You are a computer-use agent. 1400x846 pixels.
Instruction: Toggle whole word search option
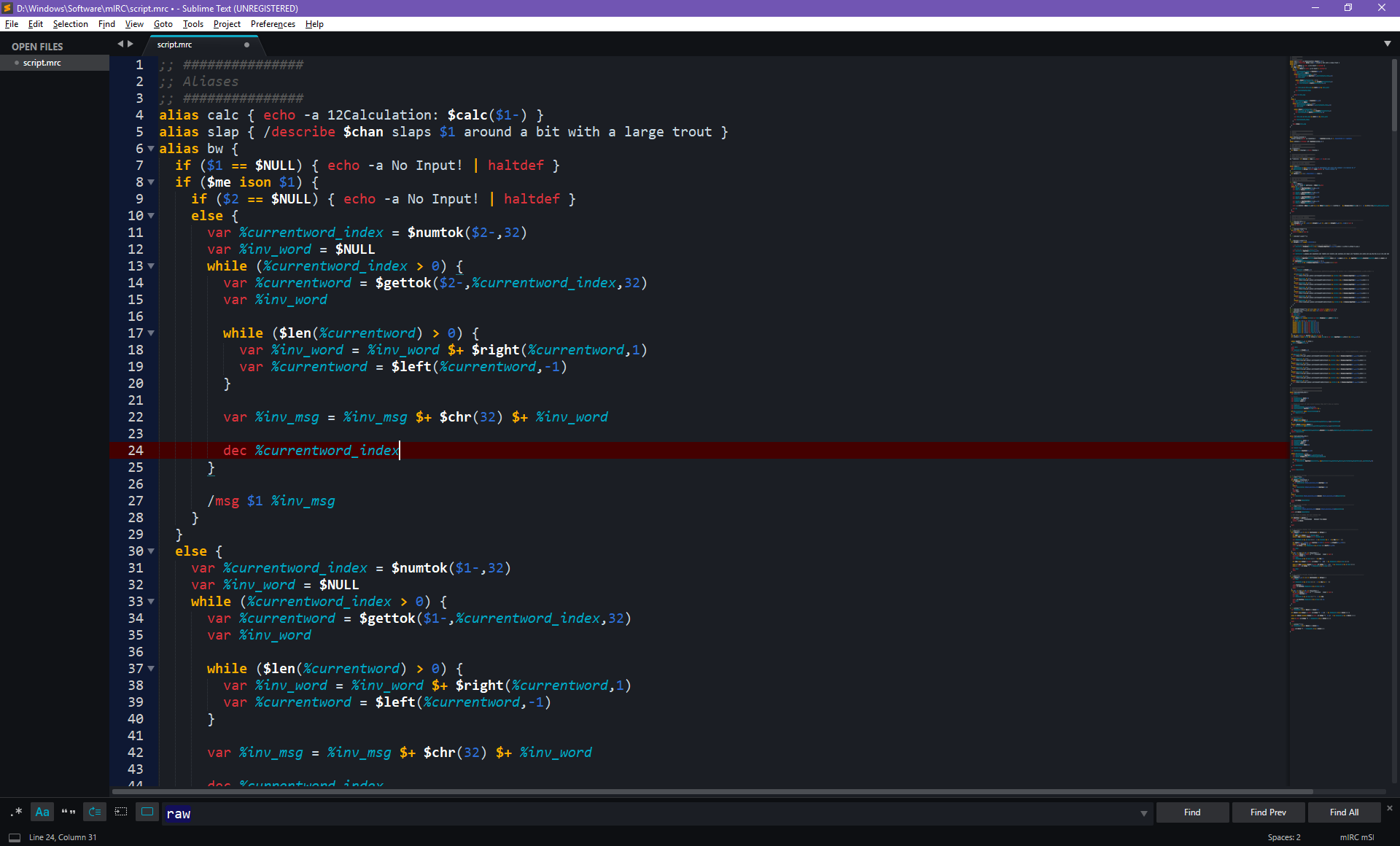[x=69, y=812]
